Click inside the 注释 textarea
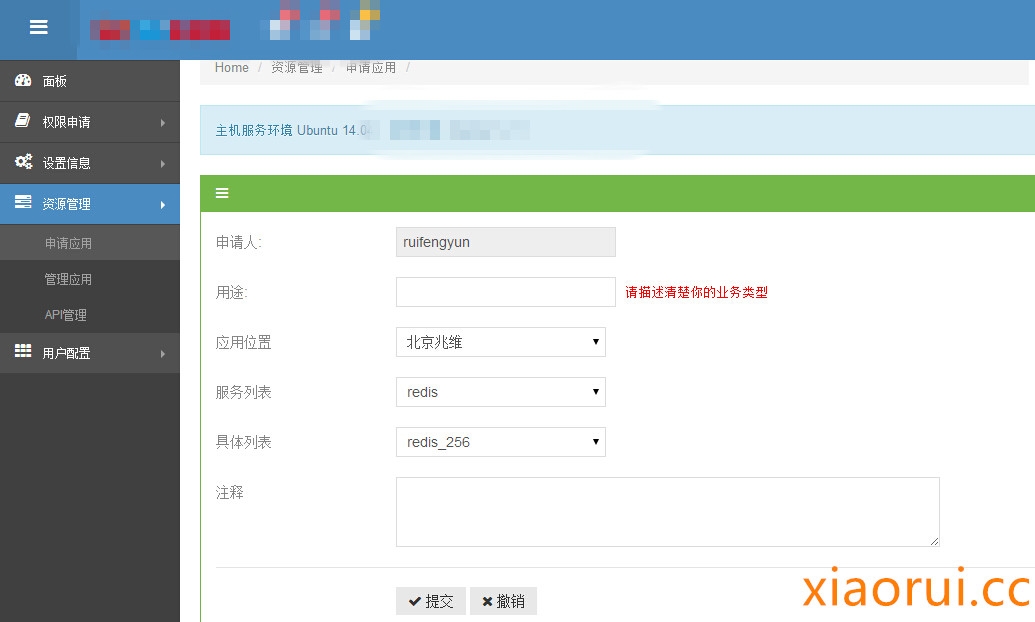1035x622 pixels. pos(667,512)
